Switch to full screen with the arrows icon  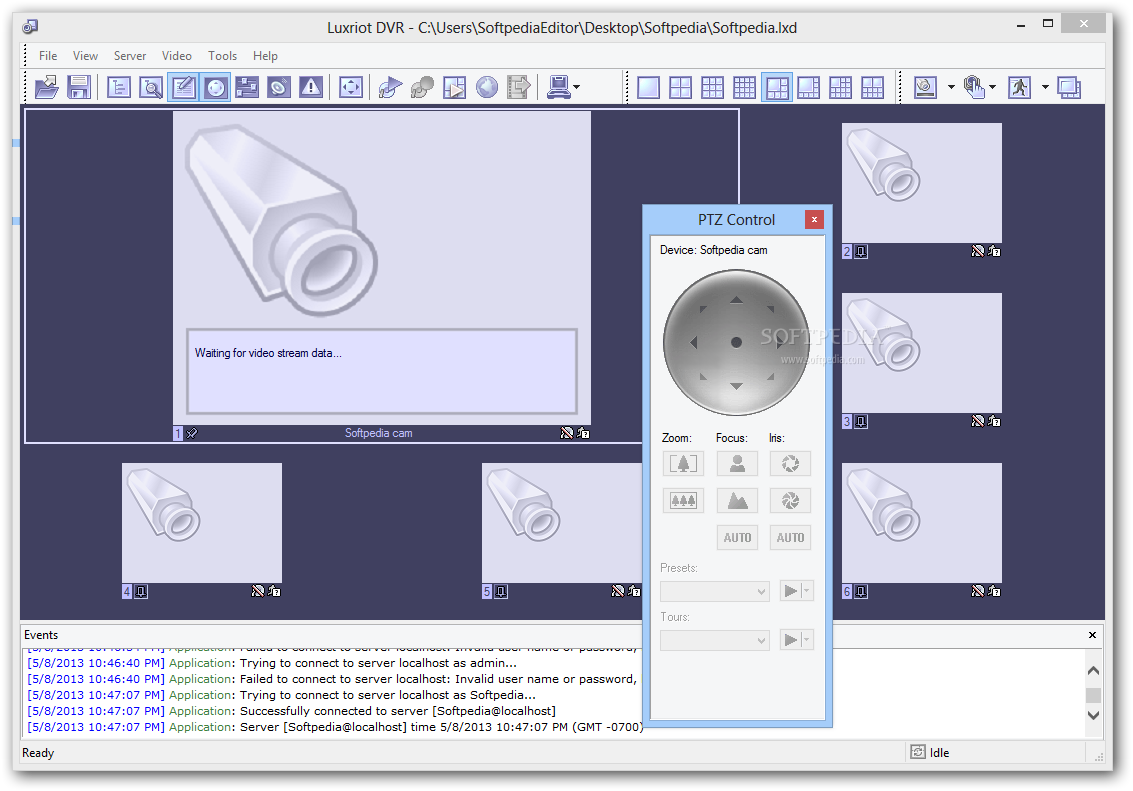pyautogui.click(x=350, y=87)
